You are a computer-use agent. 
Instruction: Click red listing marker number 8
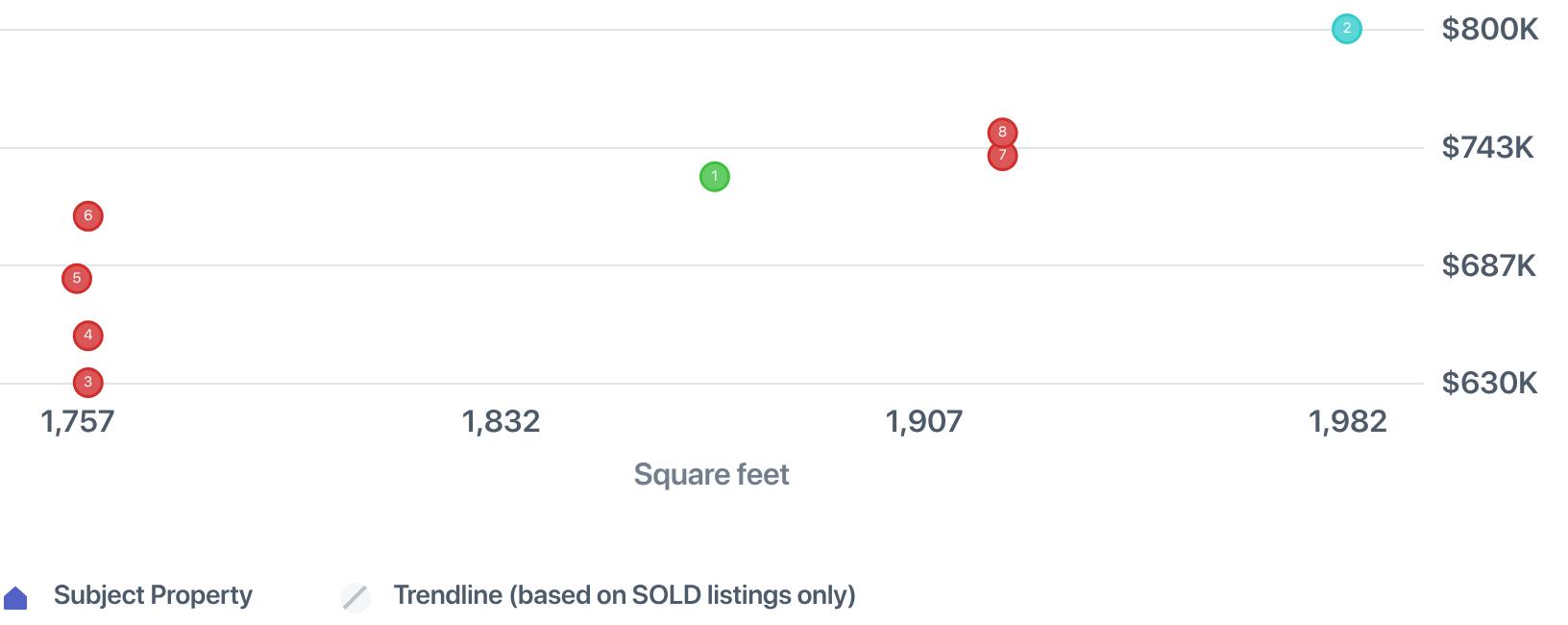[x=1002, y=131]
